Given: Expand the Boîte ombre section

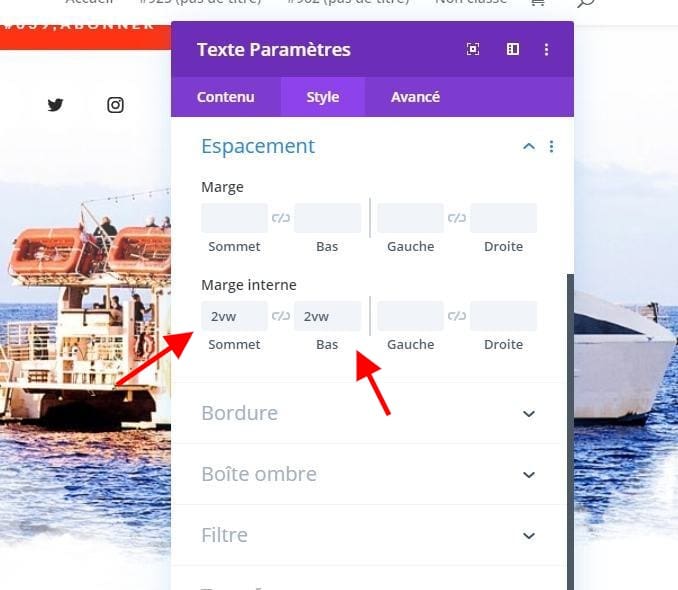Looking at the screenshot, I should 369,474.
